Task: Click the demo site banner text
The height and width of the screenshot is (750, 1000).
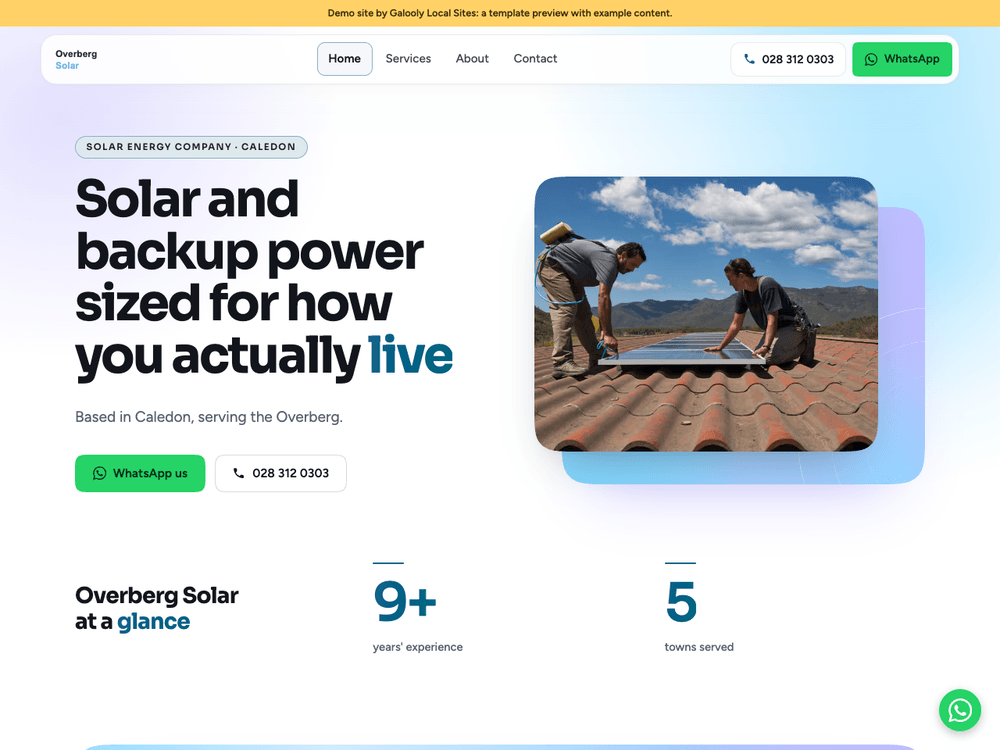Action: (500, 13)
